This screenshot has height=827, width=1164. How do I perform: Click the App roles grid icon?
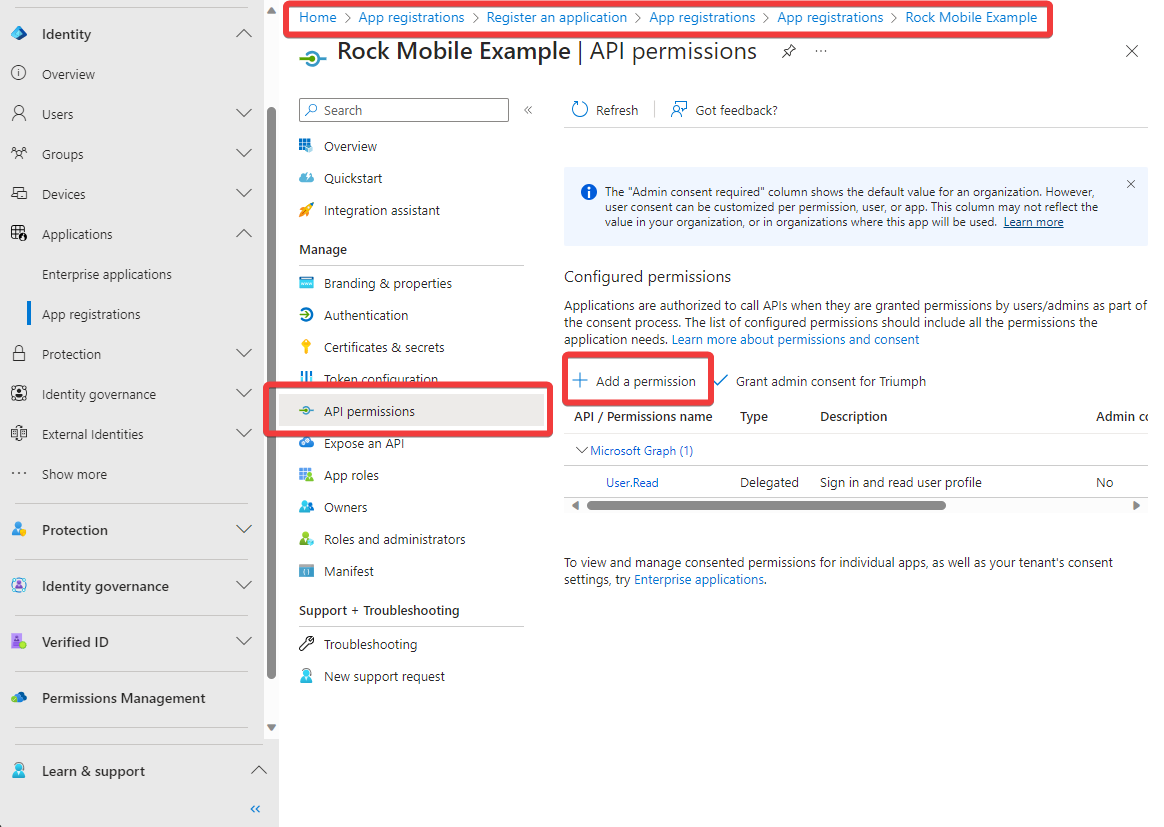click(x=306, y=474)
